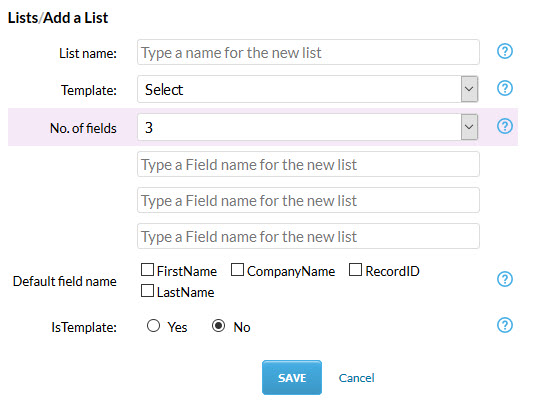This screenshot has height=404, width=543.
Task: Open help icon beside List name field
Action: click(x=505, y=52)
